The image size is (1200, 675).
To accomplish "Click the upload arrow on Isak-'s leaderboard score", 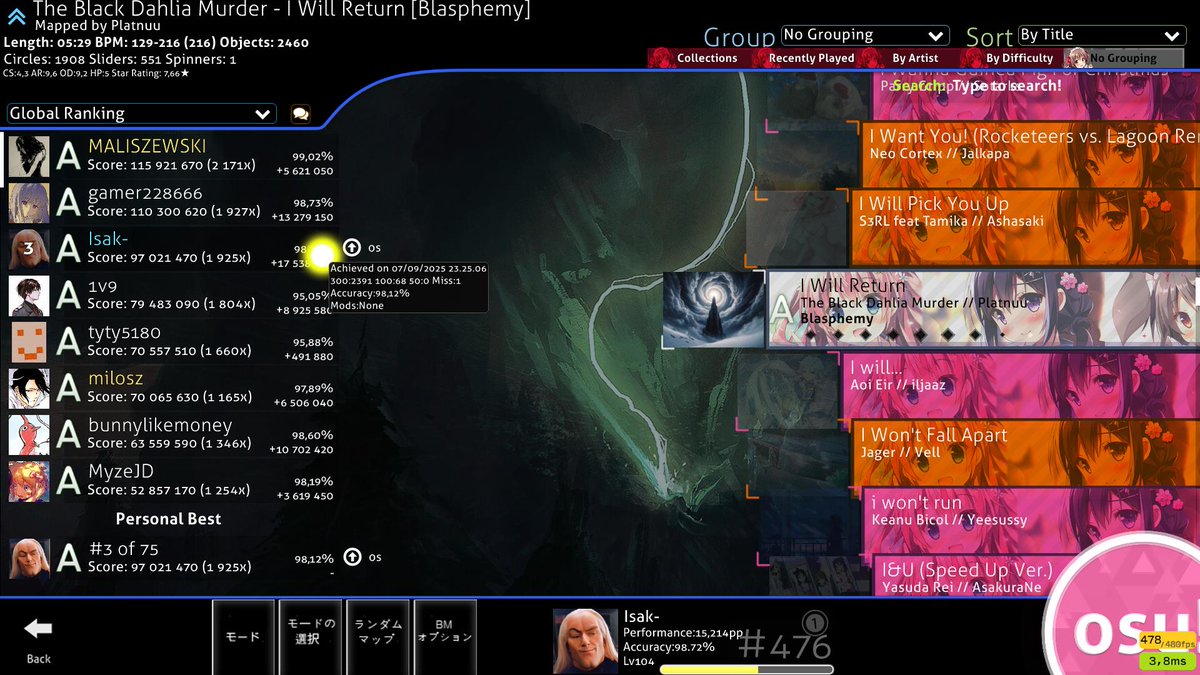I will coord(350,248).
